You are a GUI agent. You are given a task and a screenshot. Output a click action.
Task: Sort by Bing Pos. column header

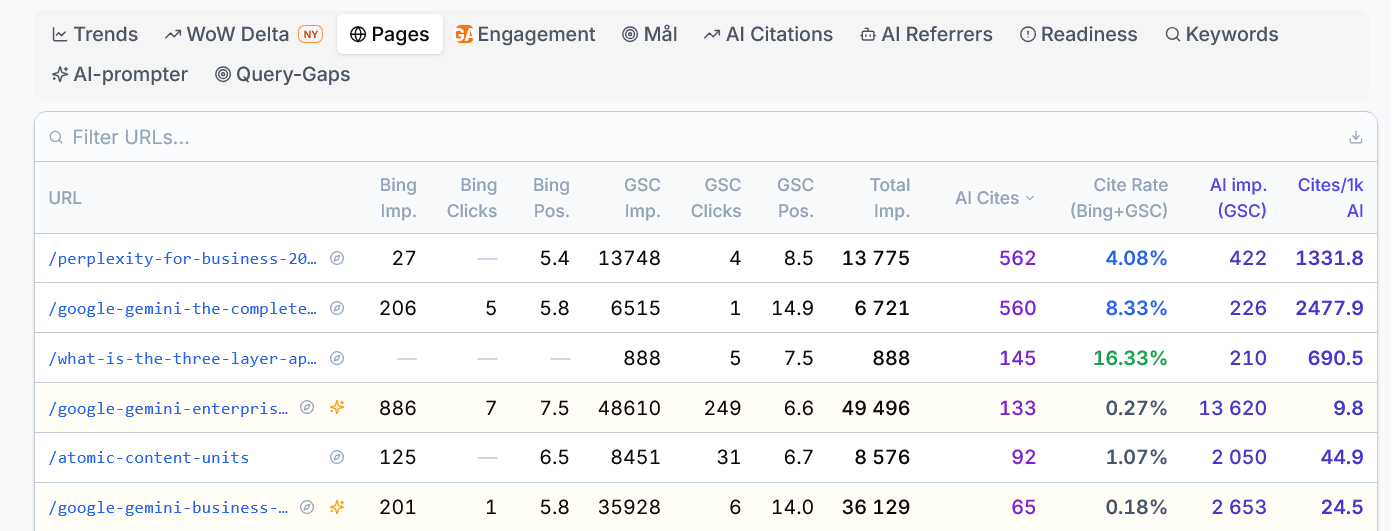tap(551, 198)
